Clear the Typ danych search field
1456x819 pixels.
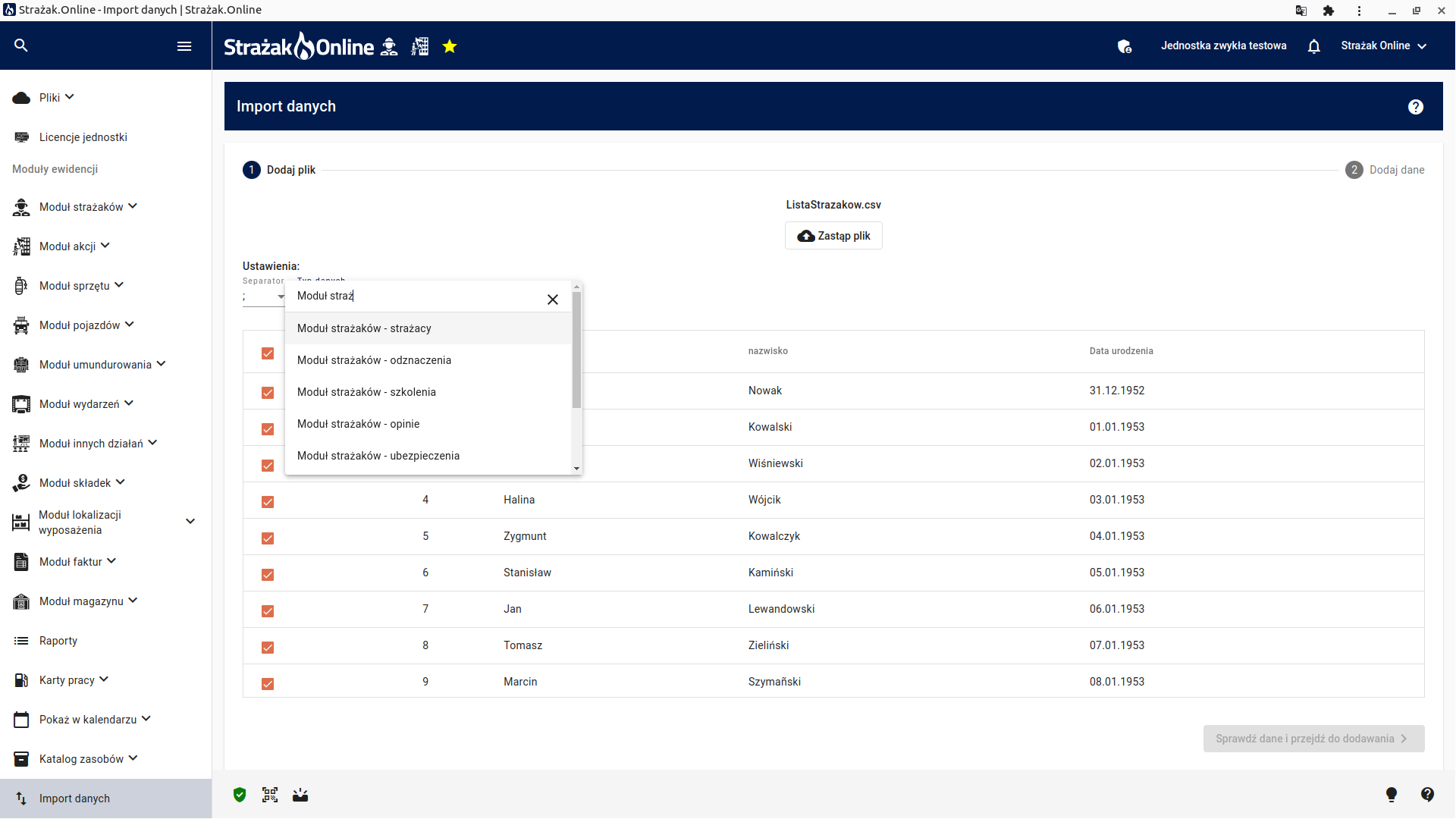coord(553,300)
